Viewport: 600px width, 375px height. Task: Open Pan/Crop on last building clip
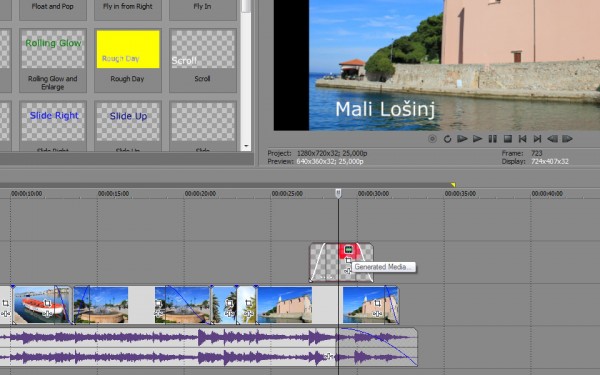tap(377, 303)
